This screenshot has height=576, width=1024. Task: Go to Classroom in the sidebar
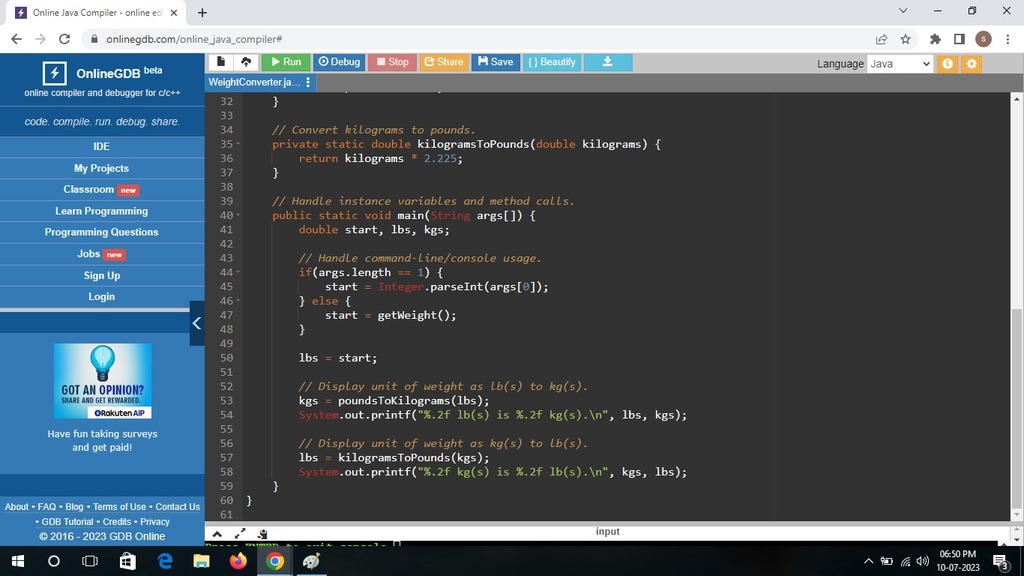click(102, 189)
